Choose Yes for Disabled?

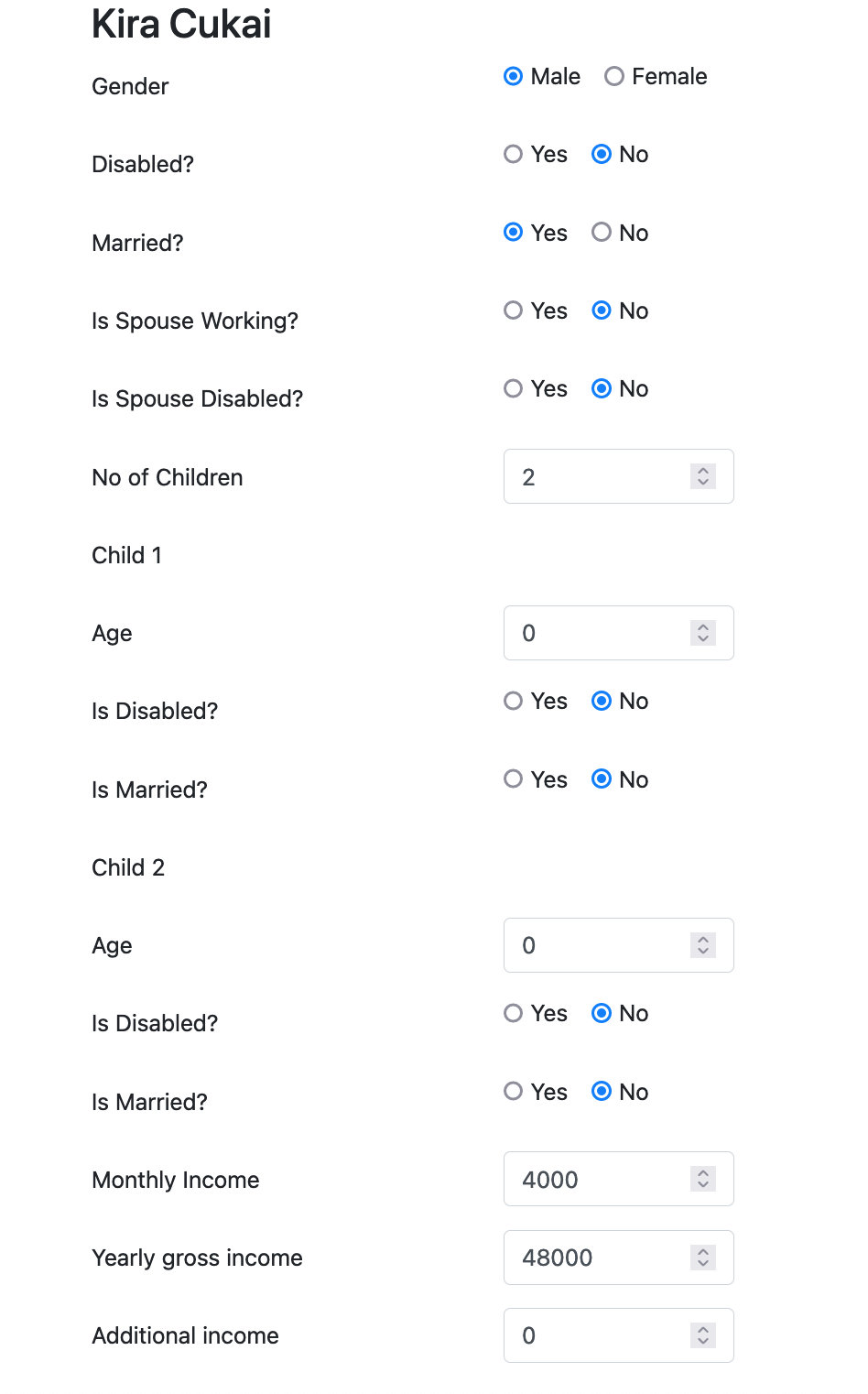click(x=514, y=155)
